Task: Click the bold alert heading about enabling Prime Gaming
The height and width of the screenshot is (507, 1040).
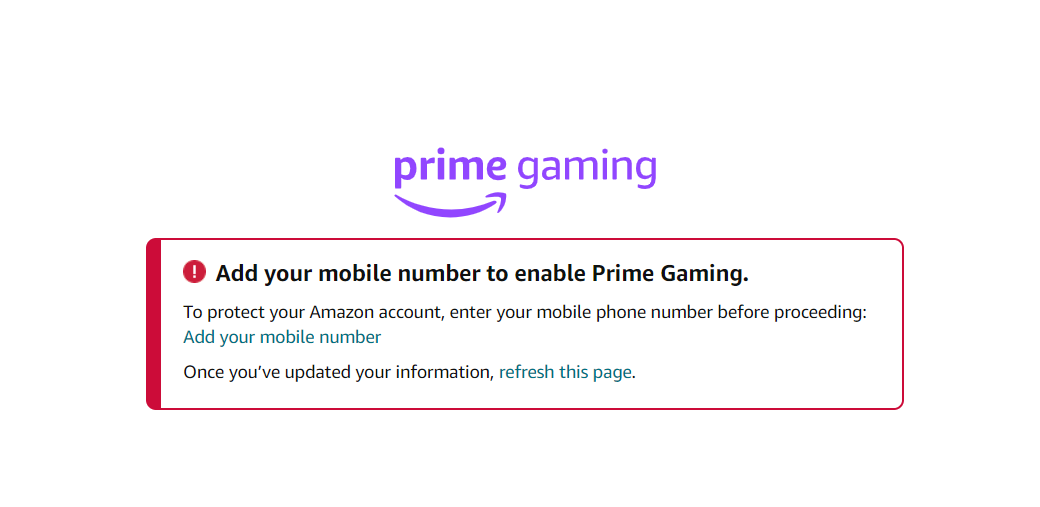Action: click(x=482, y=273)
